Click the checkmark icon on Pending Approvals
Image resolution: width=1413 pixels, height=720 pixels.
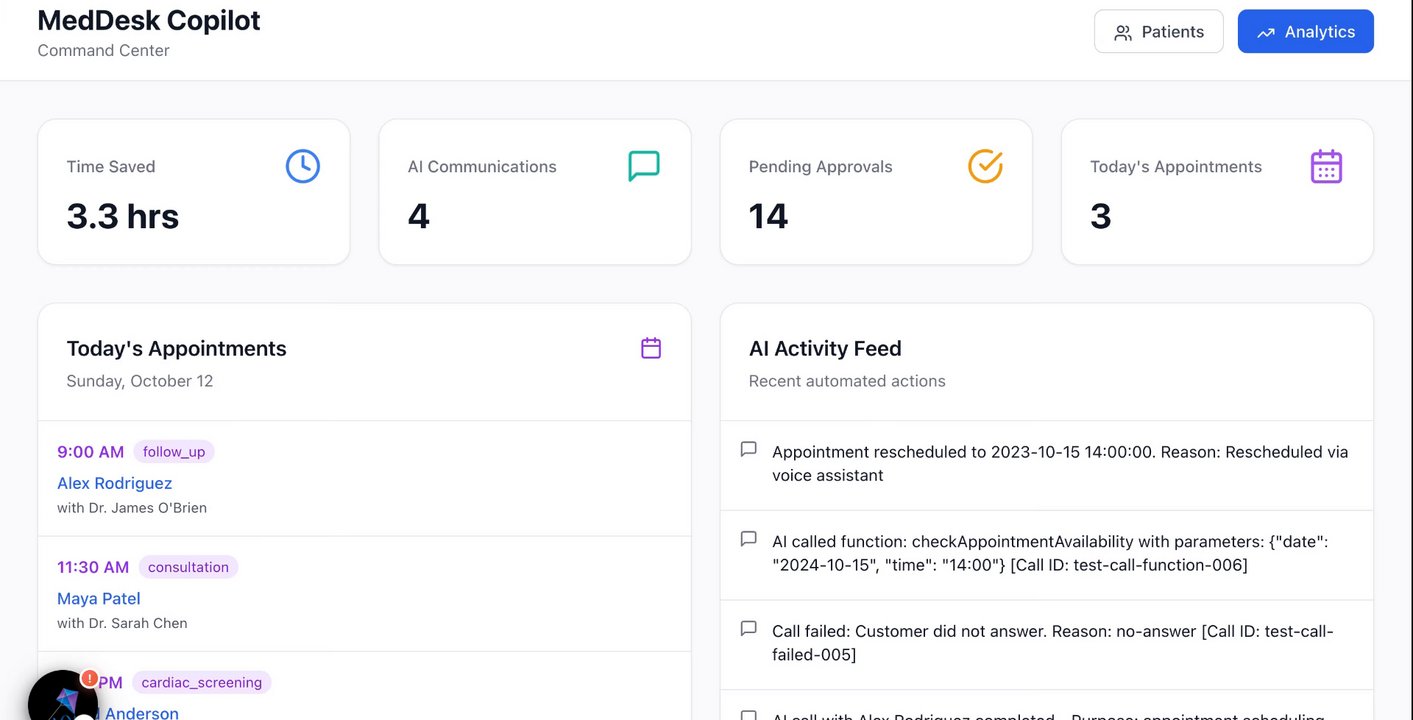click(x=985, y=166)
